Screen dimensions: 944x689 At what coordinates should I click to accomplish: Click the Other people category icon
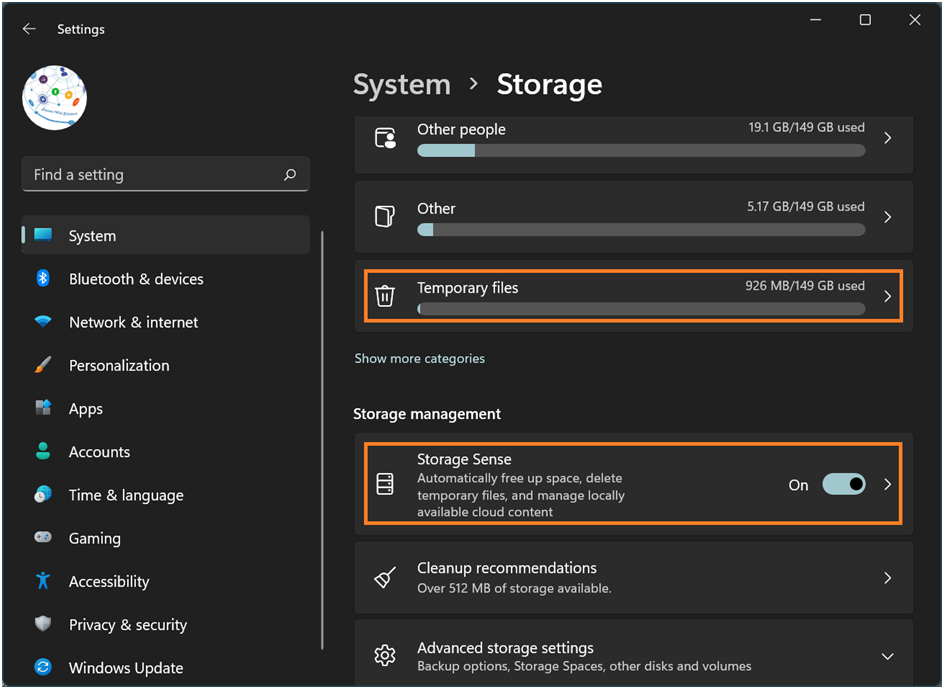385,138
